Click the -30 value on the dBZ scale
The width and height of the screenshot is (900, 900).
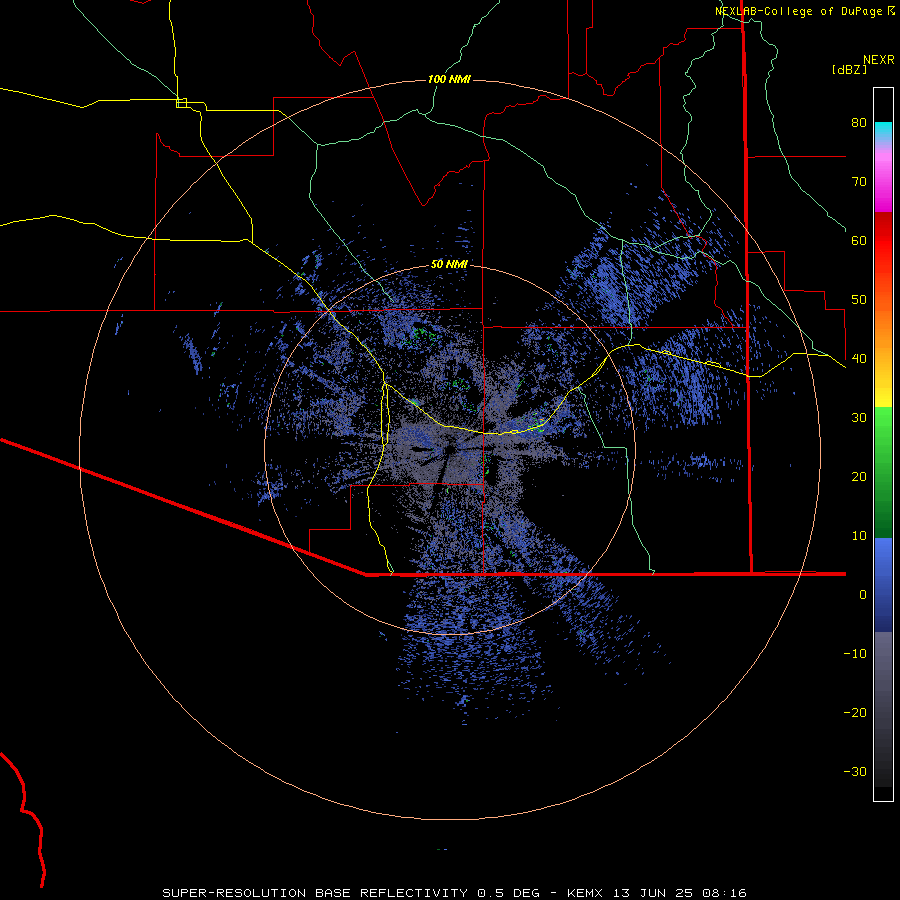click(x=855, y=772)
